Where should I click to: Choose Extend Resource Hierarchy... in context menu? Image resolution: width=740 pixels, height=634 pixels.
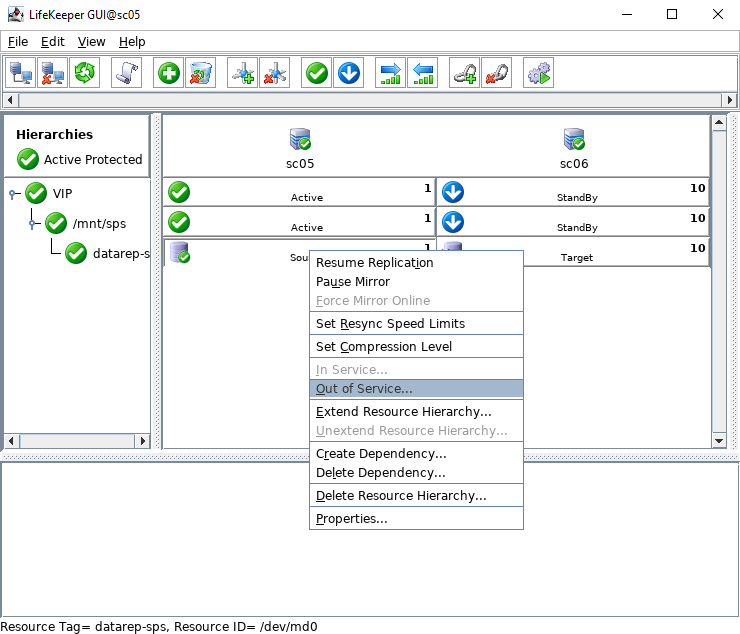point(416,412)
